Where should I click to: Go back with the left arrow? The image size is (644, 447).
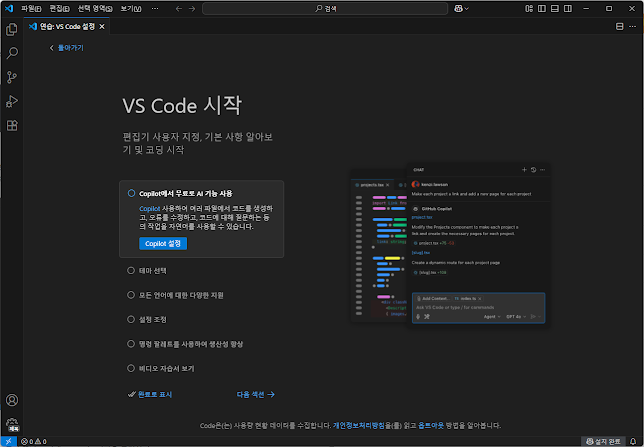click(179, 9)
